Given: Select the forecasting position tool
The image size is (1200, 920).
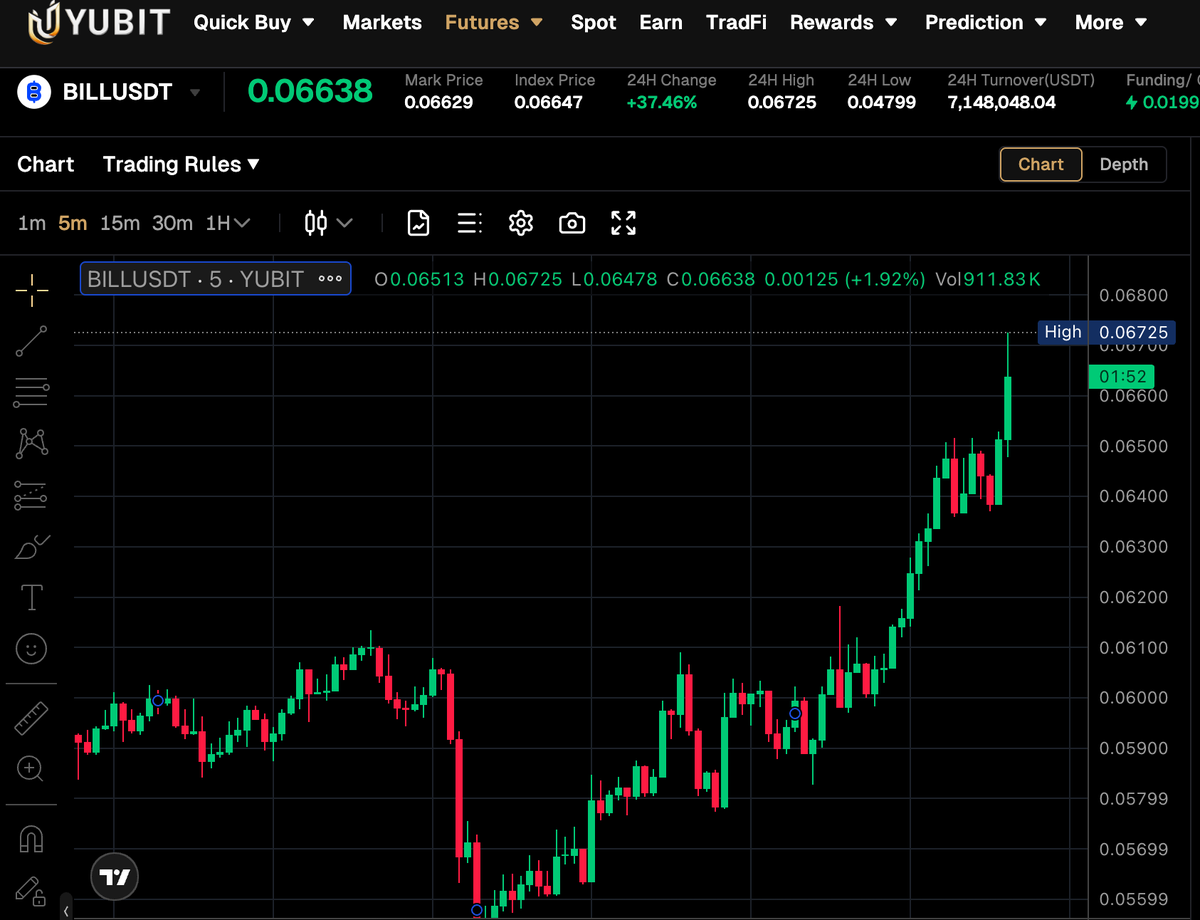Looking at the screenshot, I should pos(31,495).
